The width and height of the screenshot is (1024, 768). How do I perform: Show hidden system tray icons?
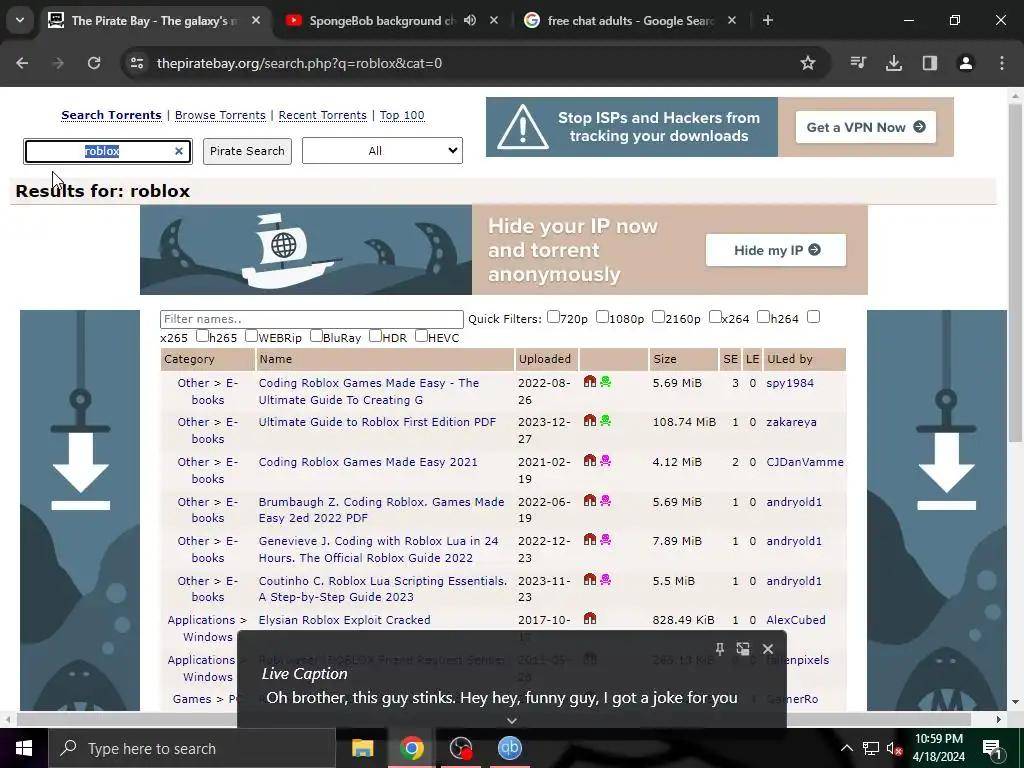click(846, 748)
